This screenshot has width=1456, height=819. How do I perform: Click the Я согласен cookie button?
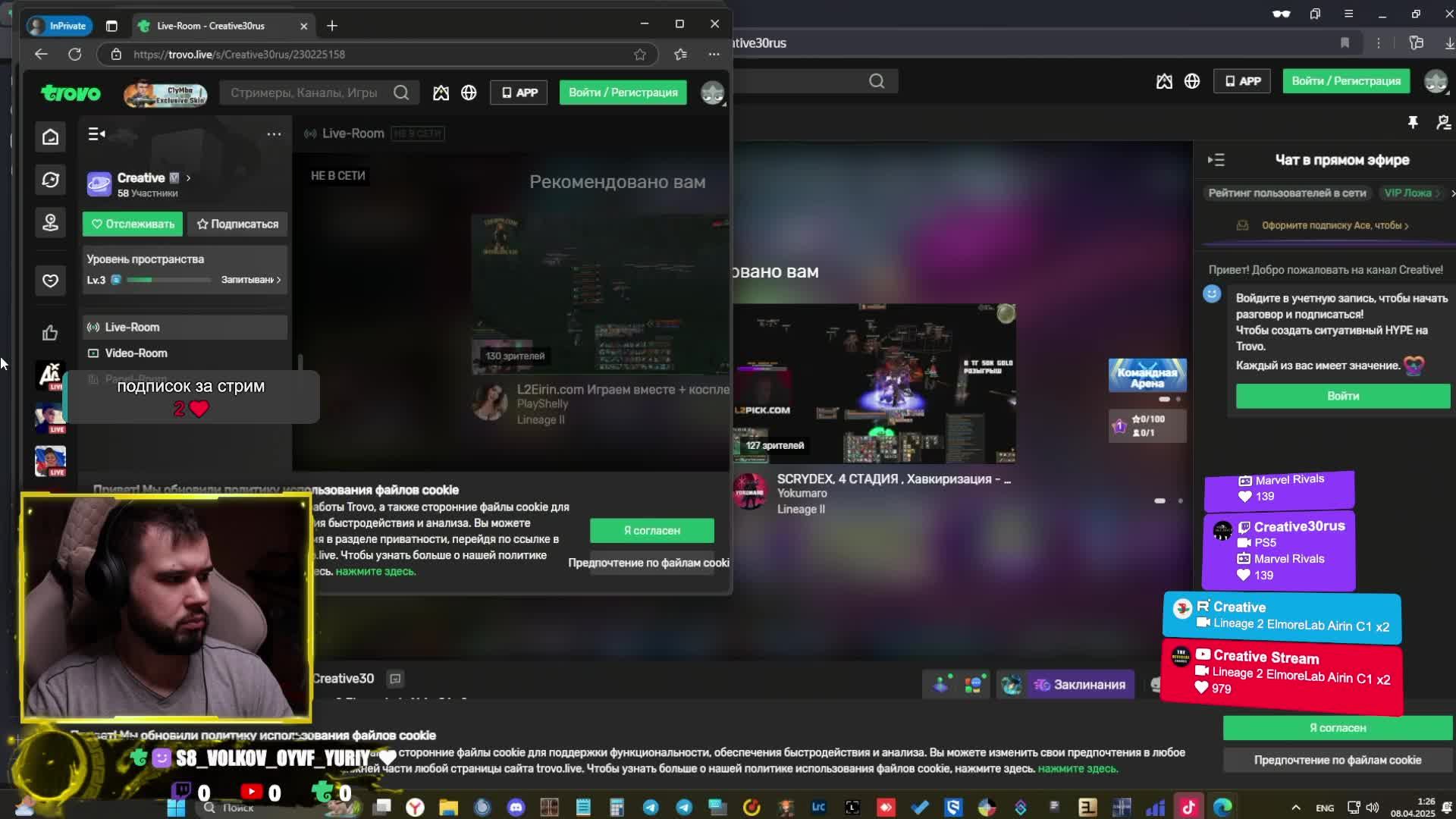pos(651,530)
